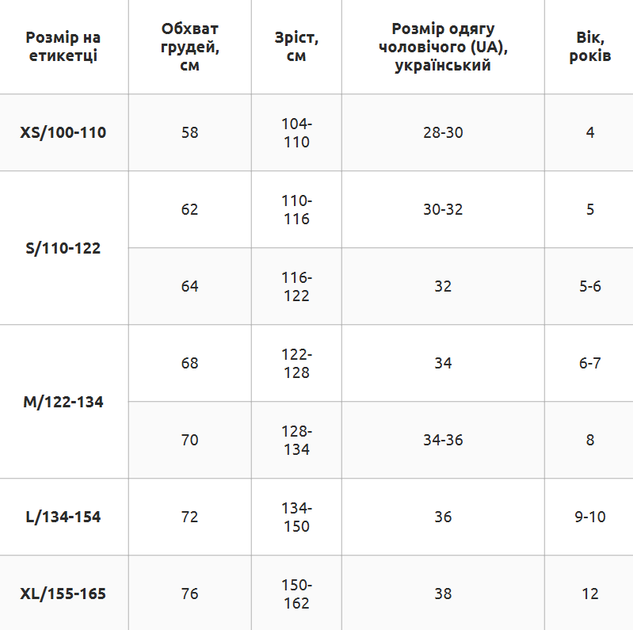Image resolution: width=633 pixels, height=630 pixels.
Task: Select the height cell 128-134
Action: [x=296, y=440]
